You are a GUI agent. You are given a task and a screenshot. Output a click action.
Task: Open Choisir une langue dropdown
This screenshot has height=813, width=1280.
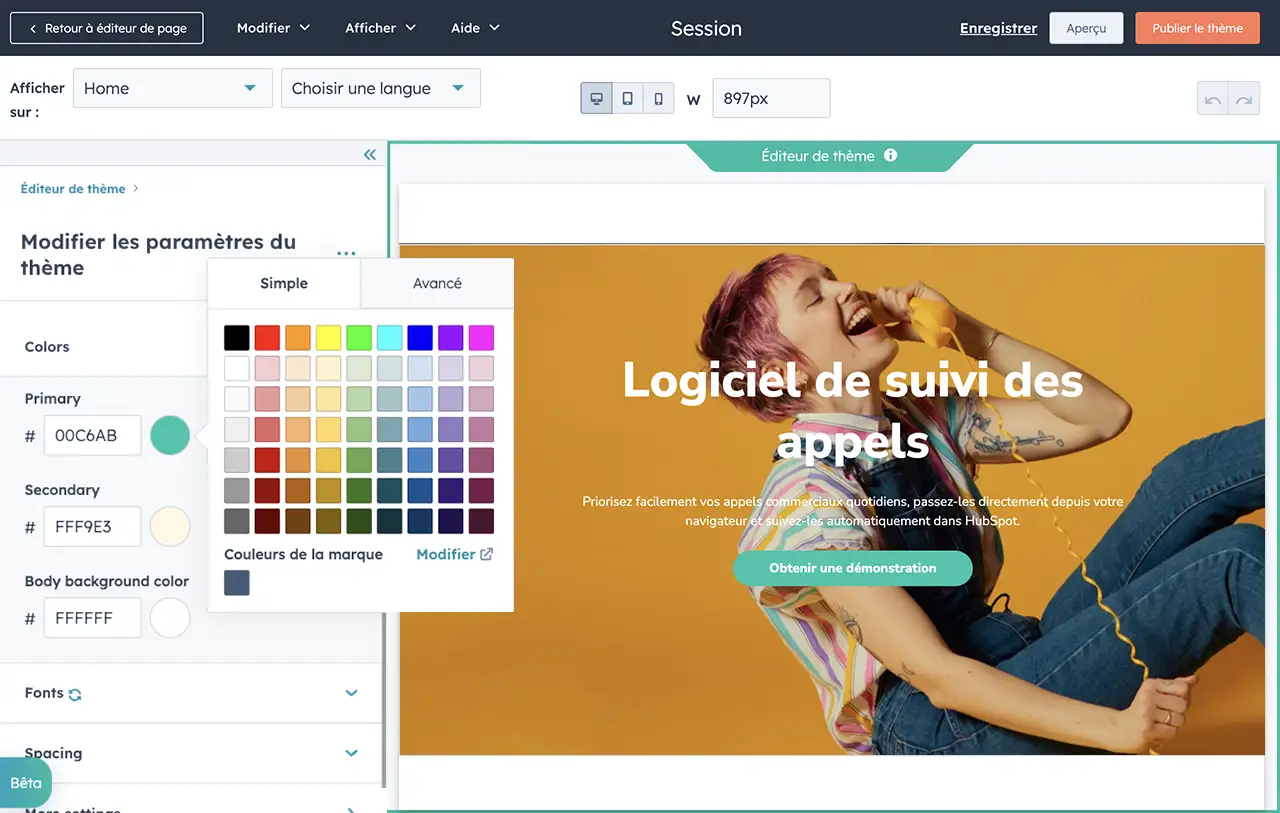[380, 88]
